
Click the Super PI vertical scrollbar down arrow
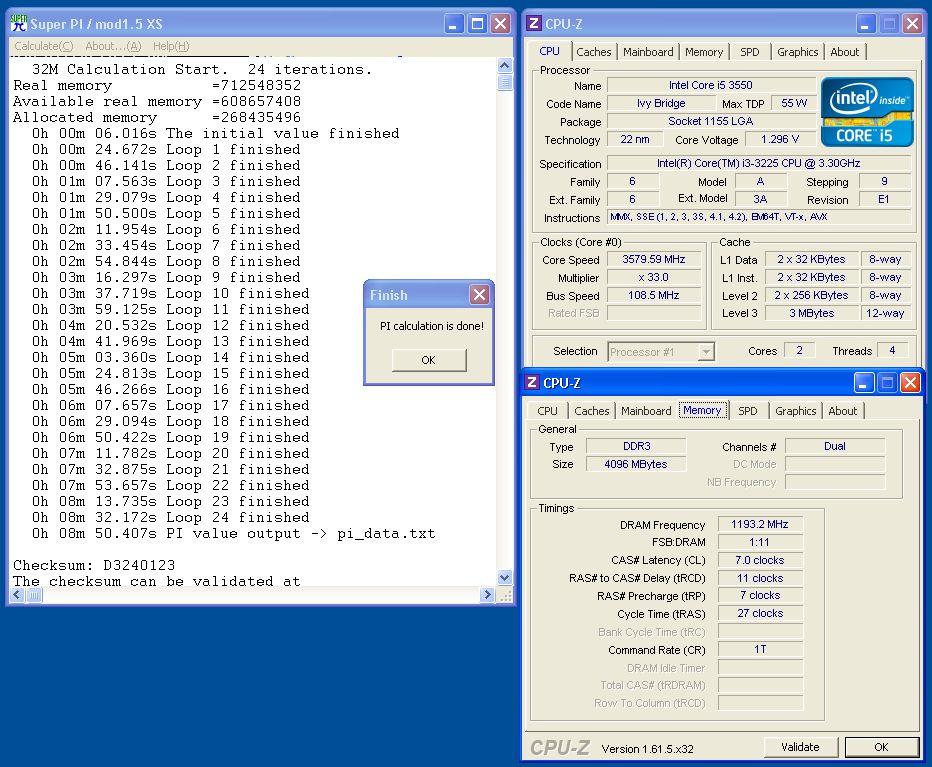505,577
